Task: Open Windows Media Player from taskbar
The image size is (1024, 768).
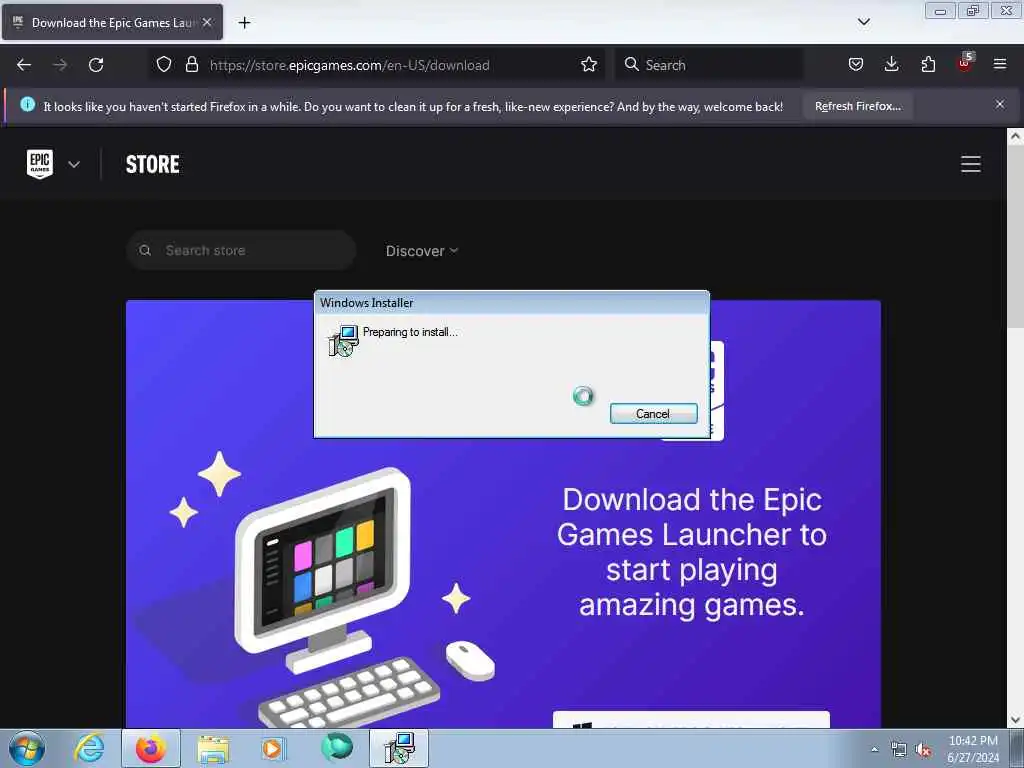Action: (273, 748)
